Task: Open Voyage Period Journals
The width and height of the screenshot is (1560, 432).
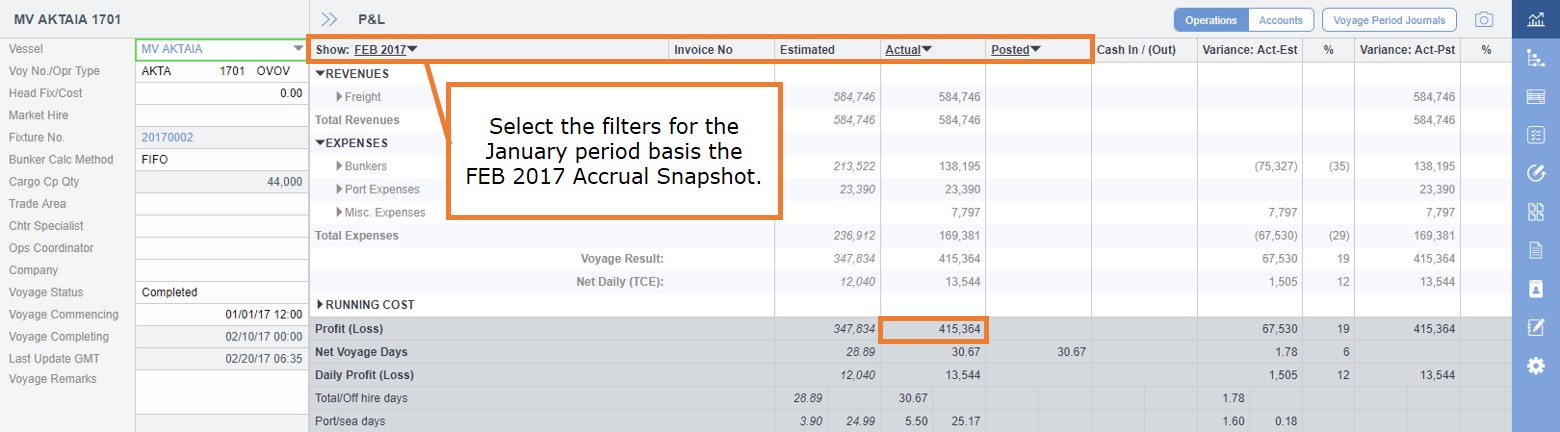Action: [x=1389, y=20]
